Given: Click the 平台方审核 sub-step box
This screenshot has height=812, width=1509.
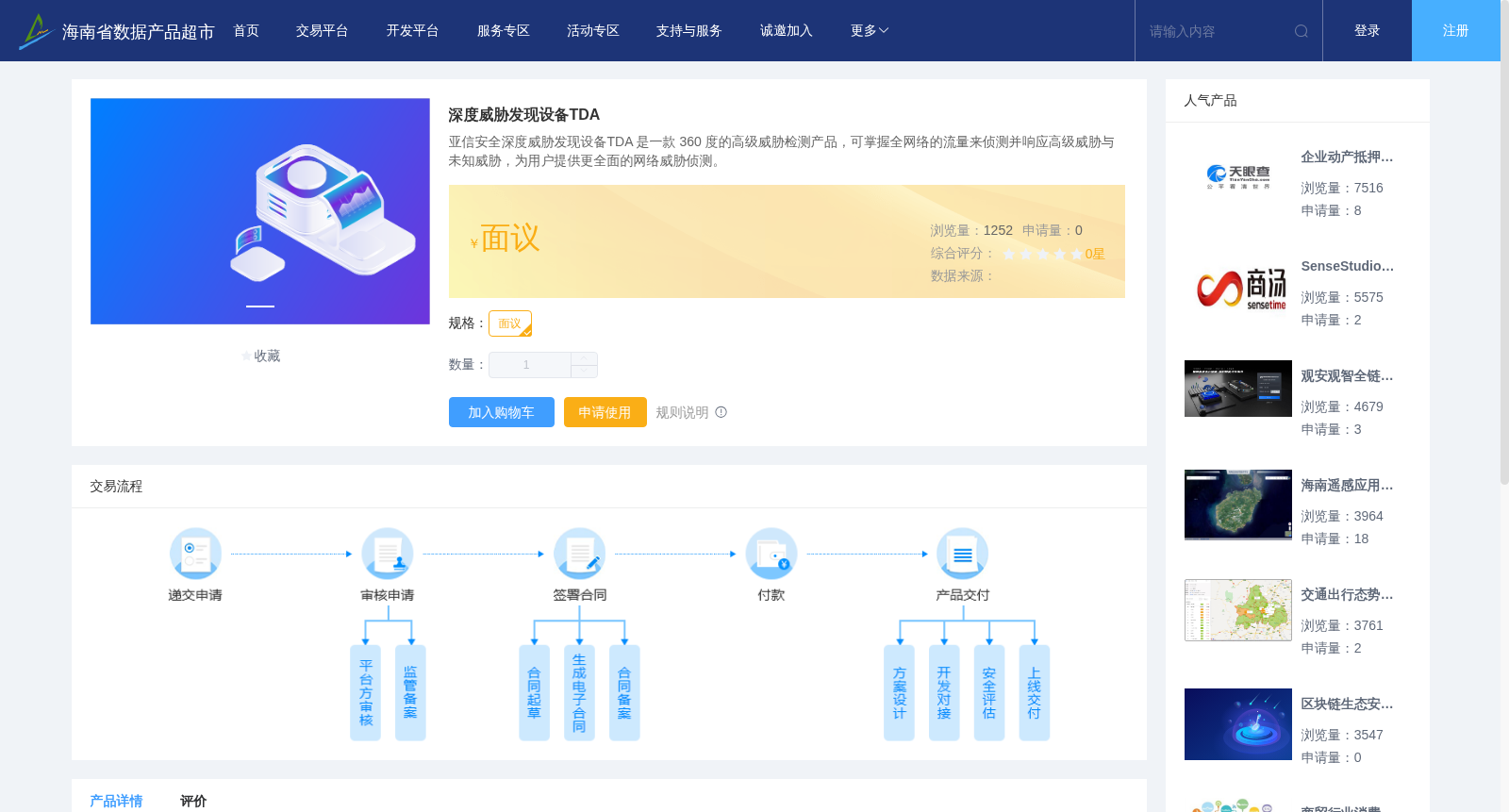Looking at the screenshot, I should (x=366, y=693).
